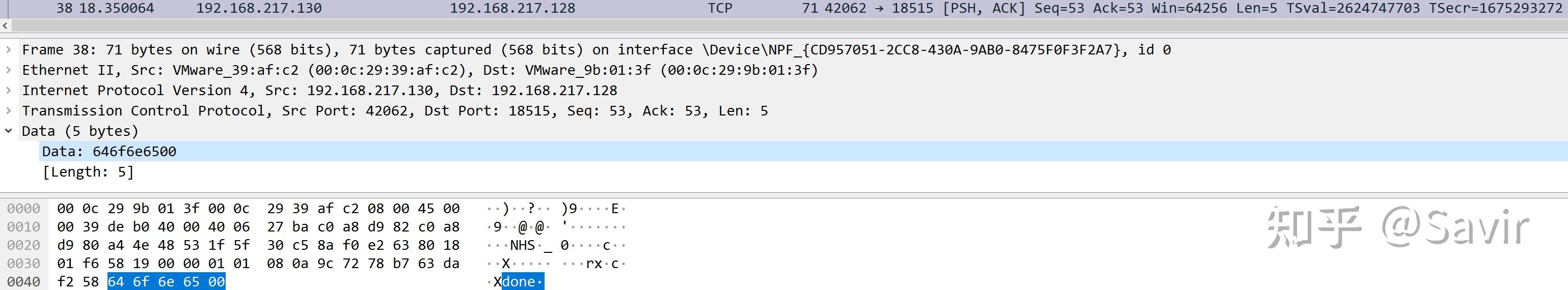Screen dimensions: 1568x290
Task: Collapse the Data (5 bytes) section
Action: click(8, 131)
